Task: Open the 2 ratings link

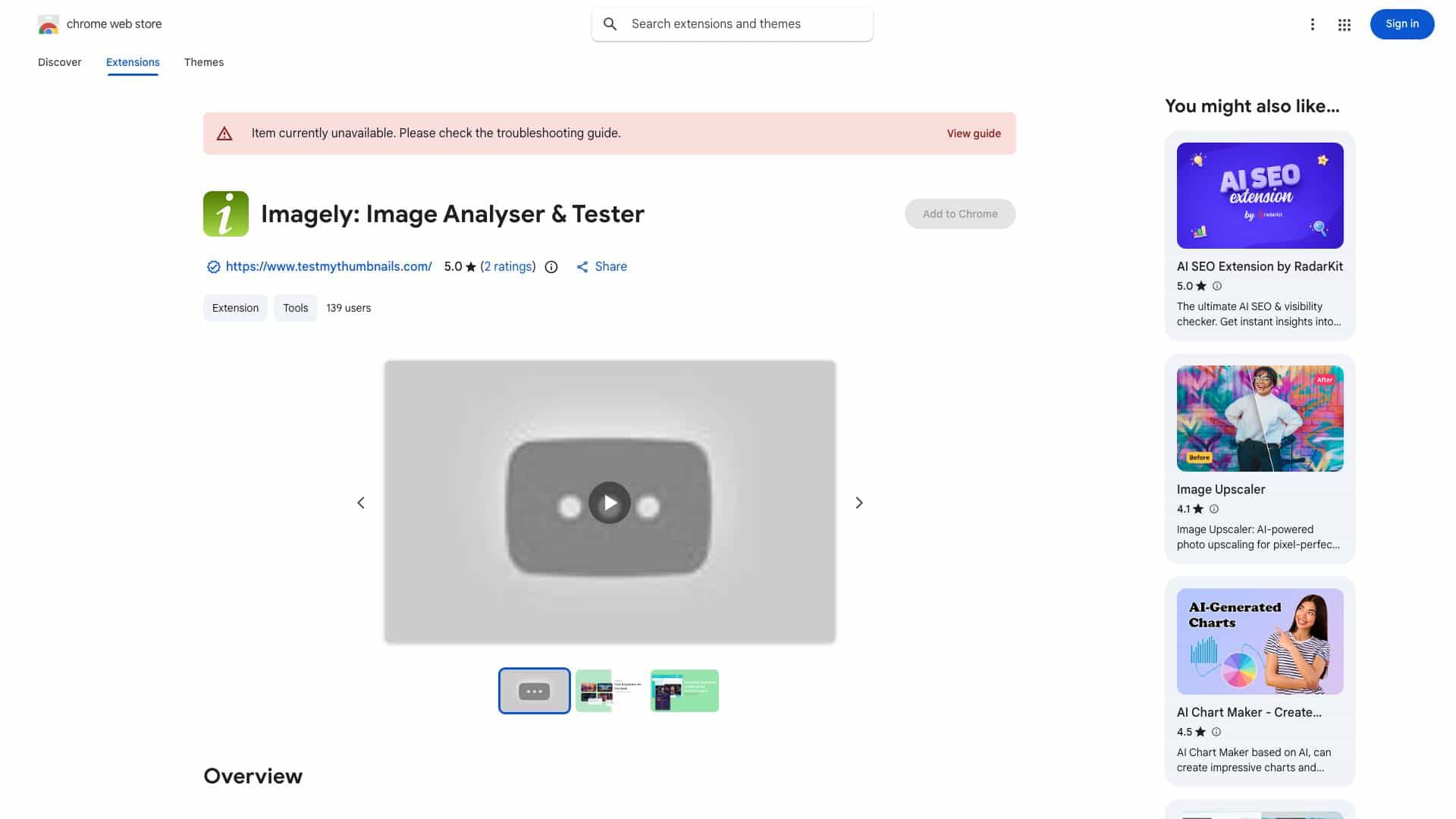Action: [x=508, y=267]
